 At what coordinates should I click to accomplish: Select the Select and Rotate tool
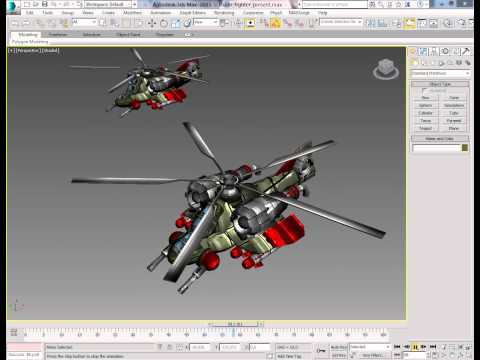pyautogui.click(x=164, y=23)
